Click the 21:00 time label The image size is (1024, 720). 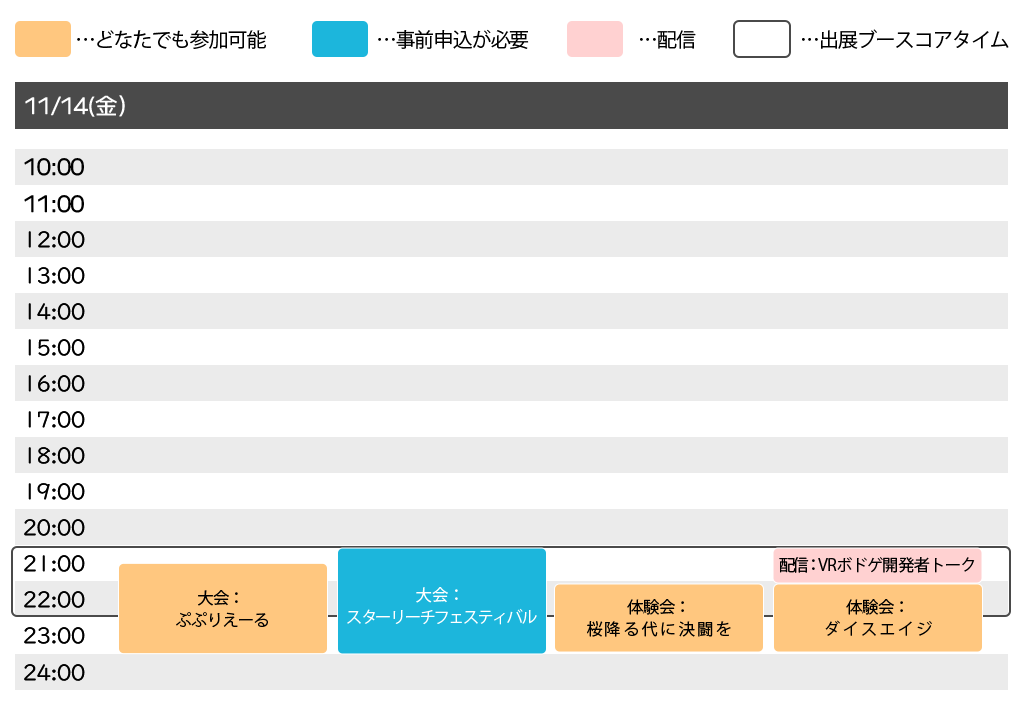pos(54,564)
